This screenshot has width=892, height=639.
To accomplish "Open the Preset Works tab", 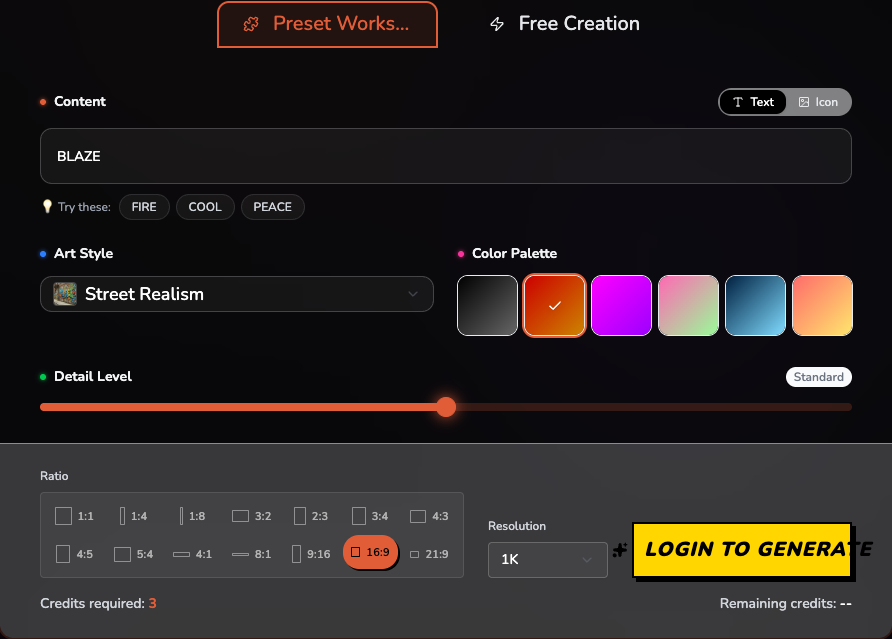I will 327,25.
